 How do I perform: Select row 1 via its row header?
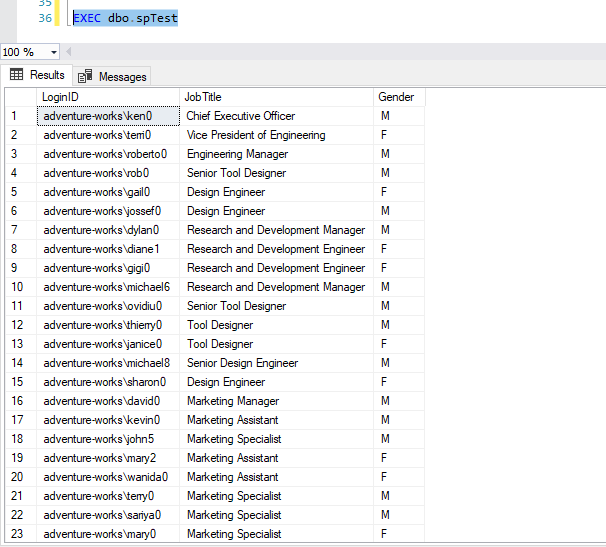(x=20, y=116)
